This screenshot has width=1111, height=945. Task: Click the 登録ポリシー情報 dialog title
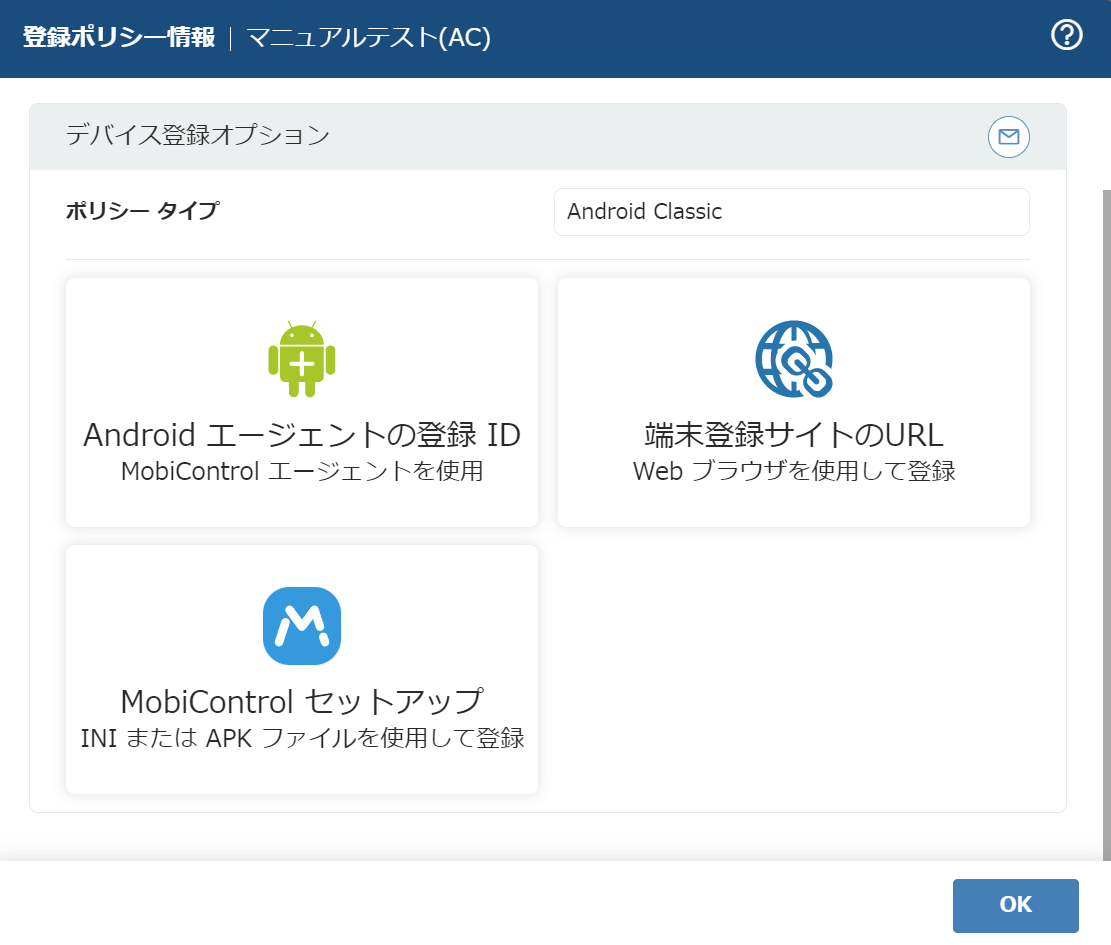coord(118,37)
